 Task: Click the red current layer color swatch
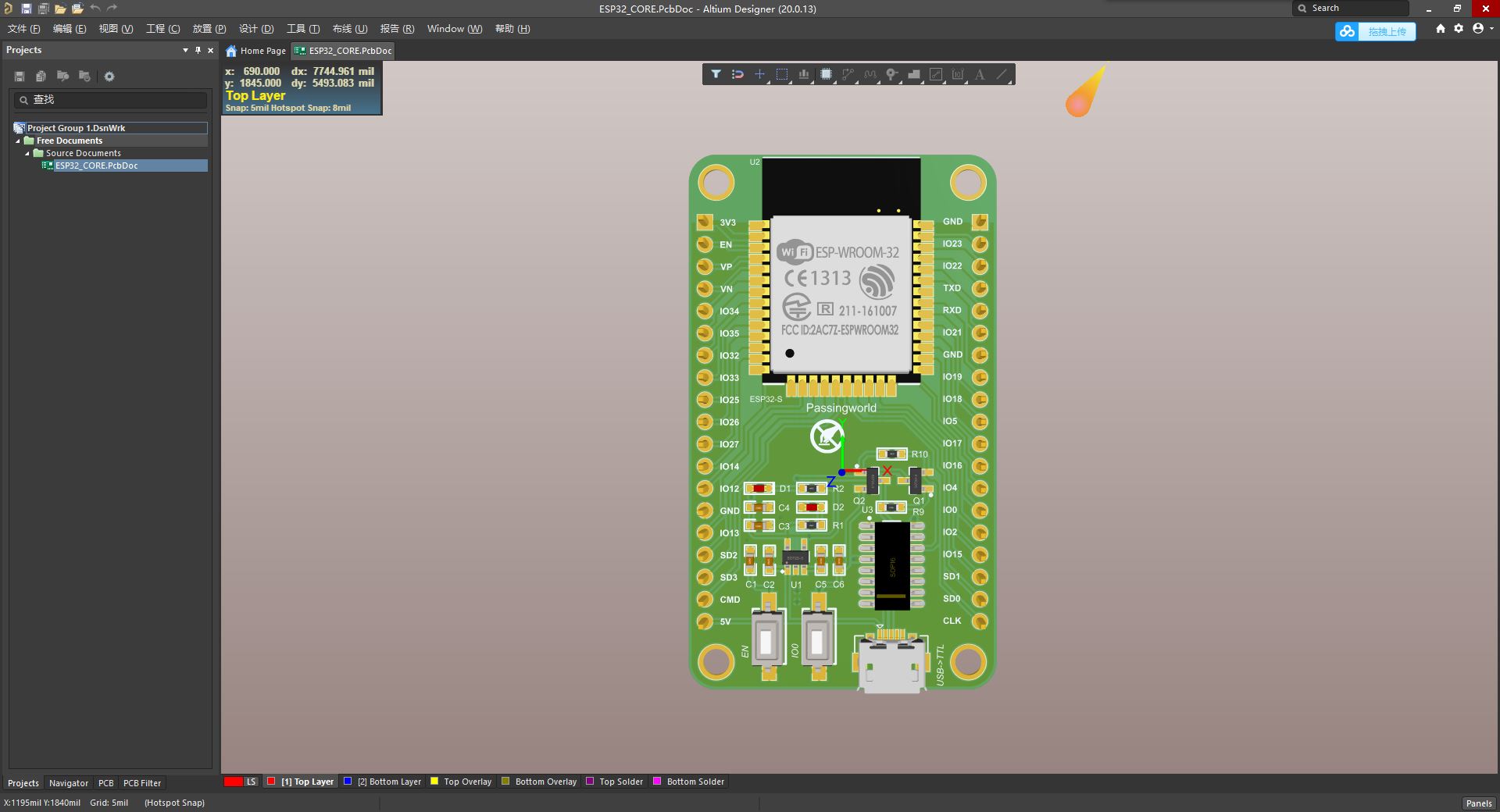click(x=233, y=782)
